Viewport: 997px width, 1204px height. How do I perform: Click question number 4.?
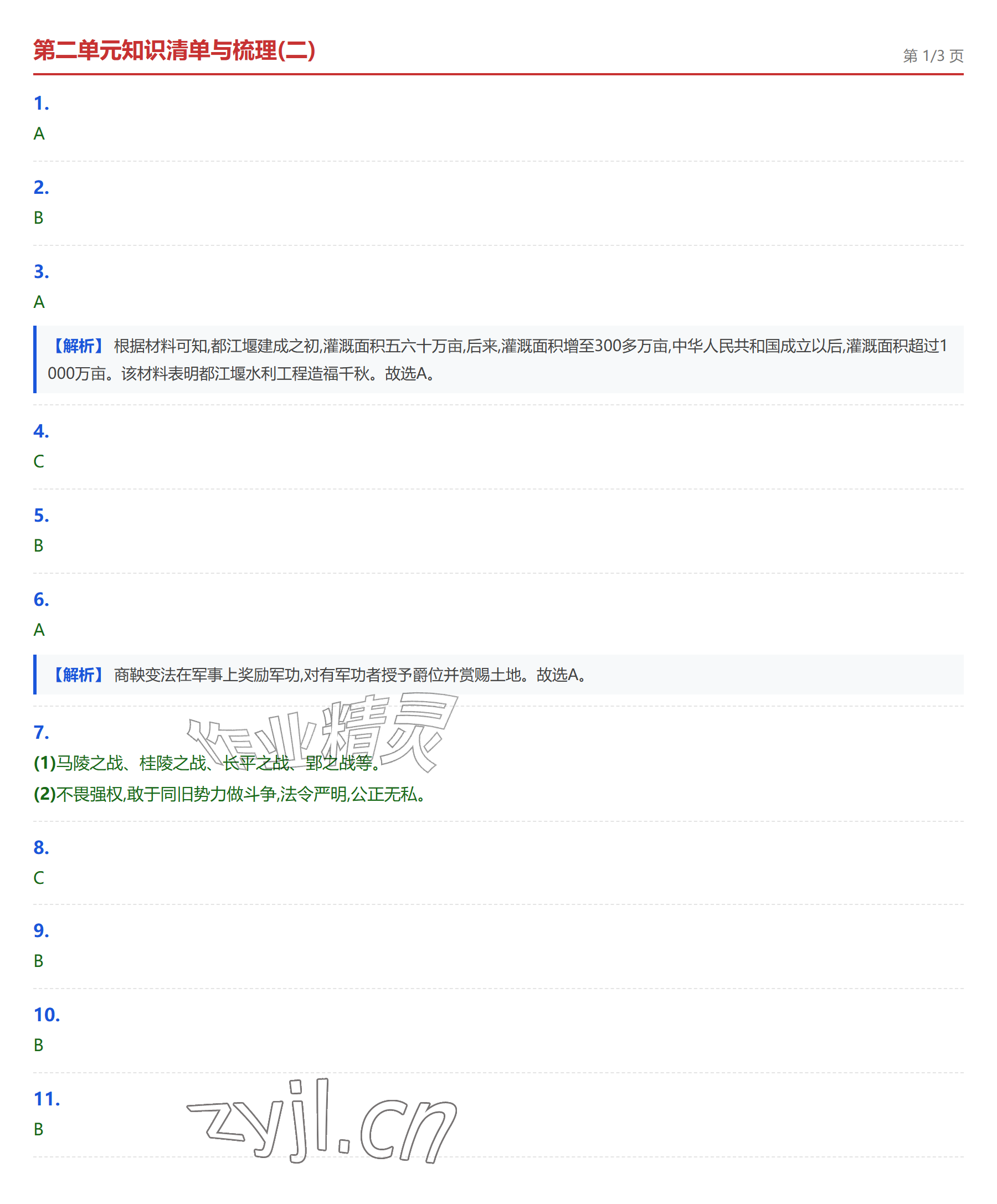tap(42, 431)
